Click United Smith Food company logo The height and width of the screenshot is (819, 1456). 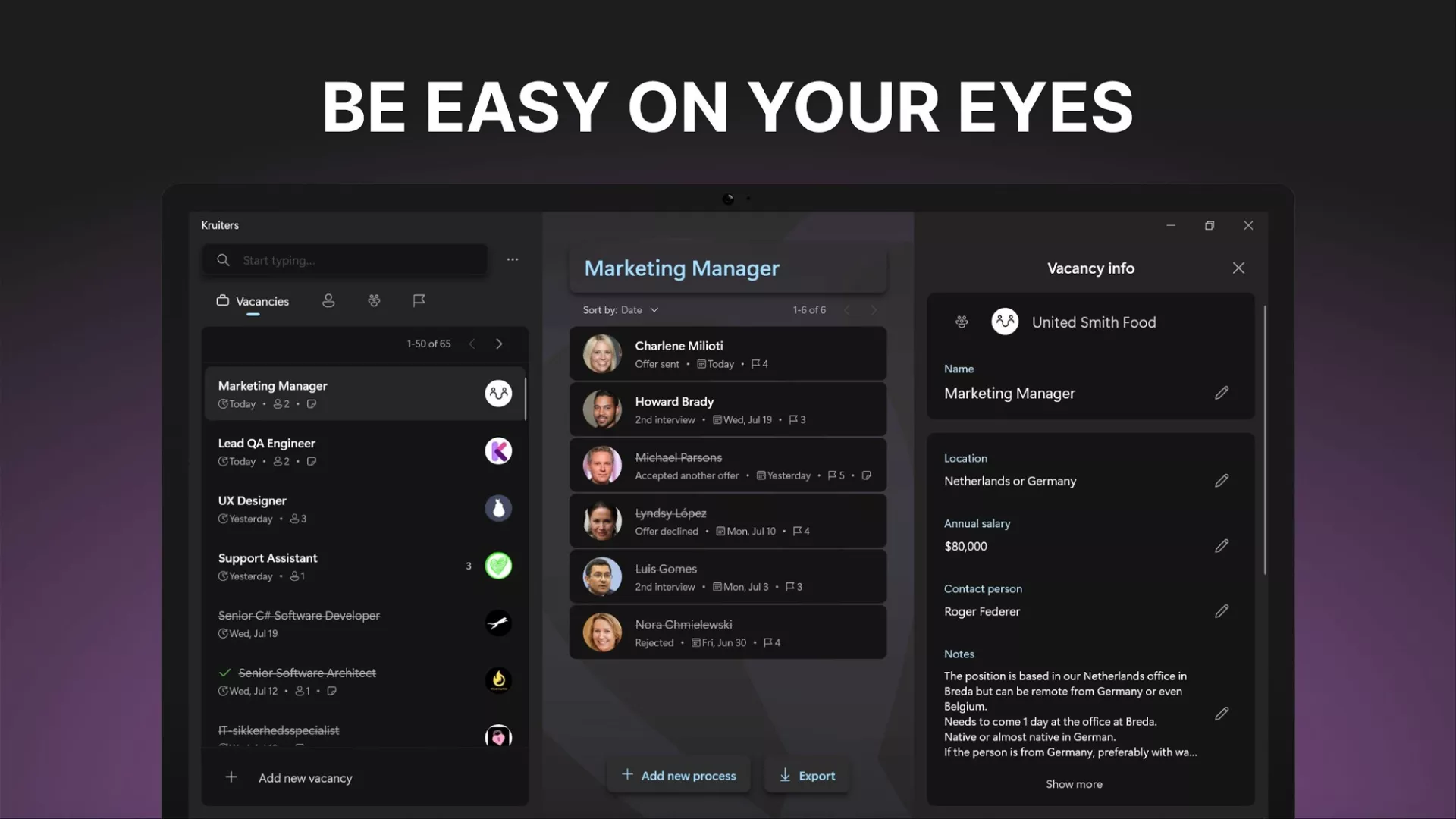1005,322
